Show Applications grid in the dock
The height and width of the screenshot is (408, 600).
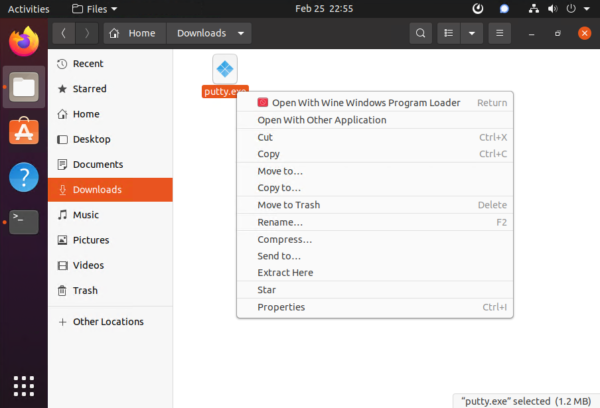click(24, 386)
